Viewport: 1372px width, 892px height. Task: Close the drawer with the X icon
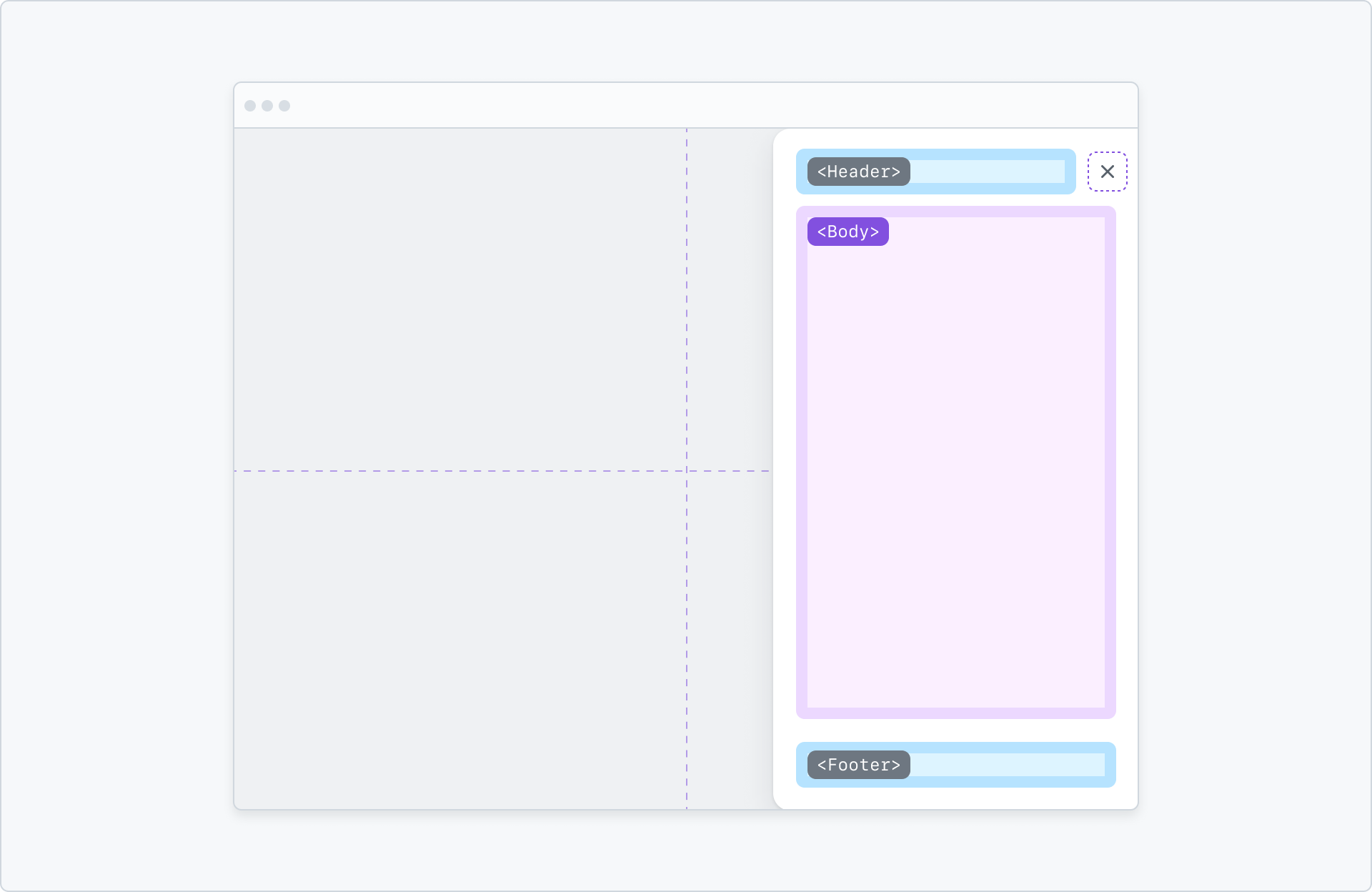(x=1107, y=172)
